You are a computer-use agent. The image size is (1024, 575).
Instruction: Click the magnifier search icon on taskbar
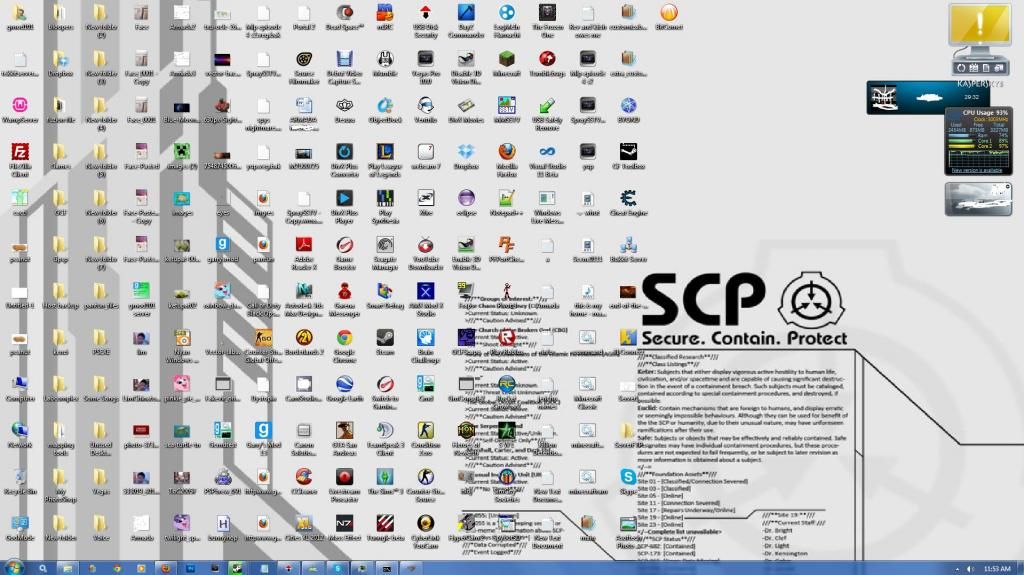(42, 568)
